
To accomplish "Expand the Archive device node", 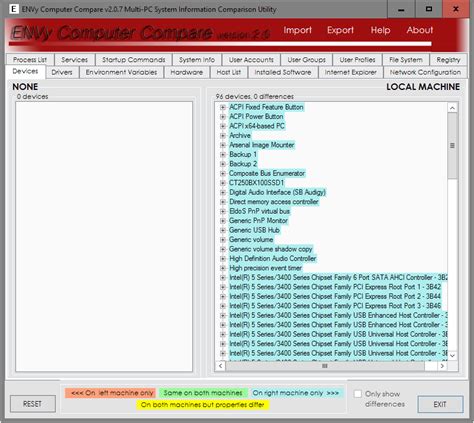I will coord(223,136).
